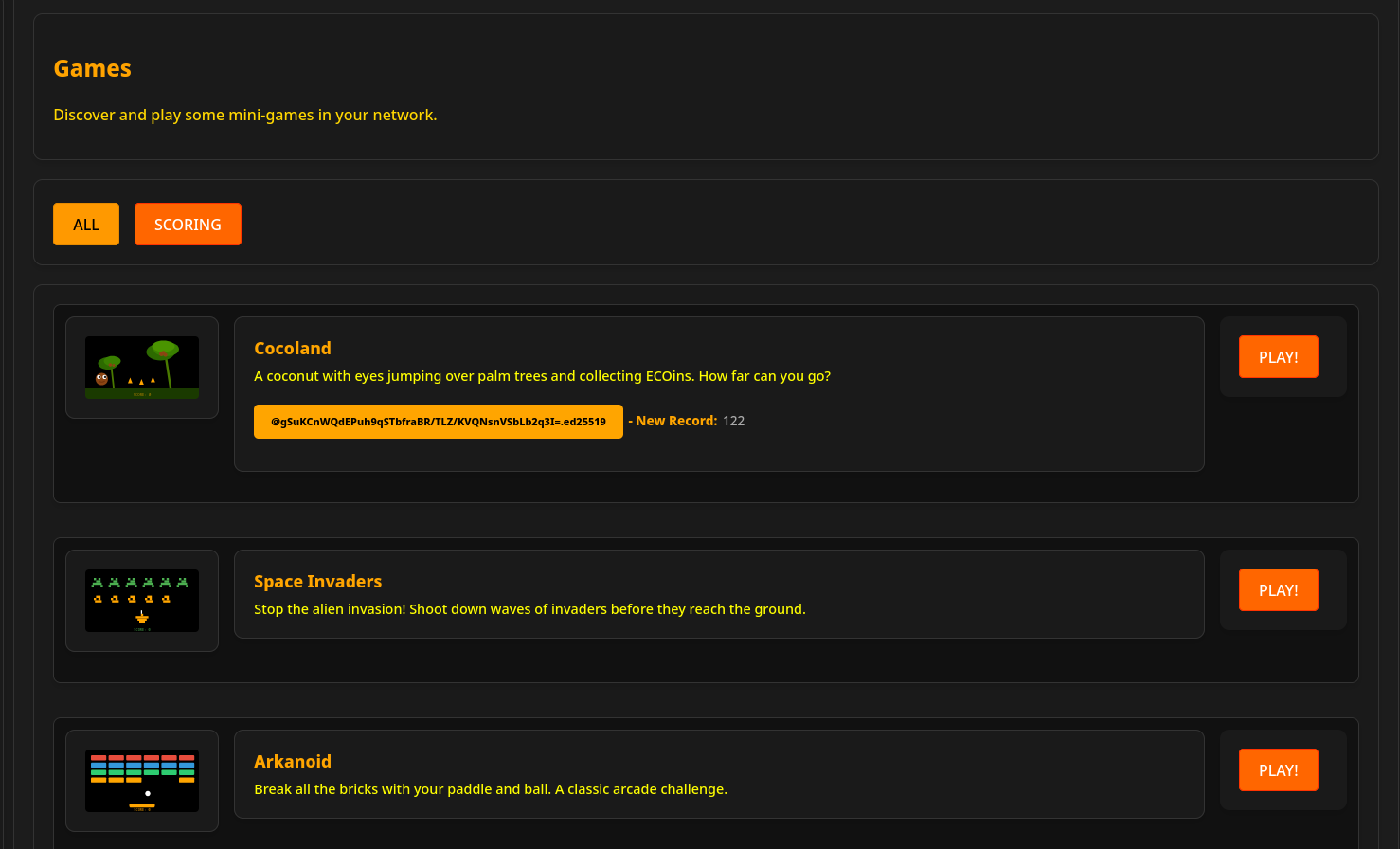1400x849 pixels.
Task: Click the Arkanoid description text
Action: click(x=491, y=789)
